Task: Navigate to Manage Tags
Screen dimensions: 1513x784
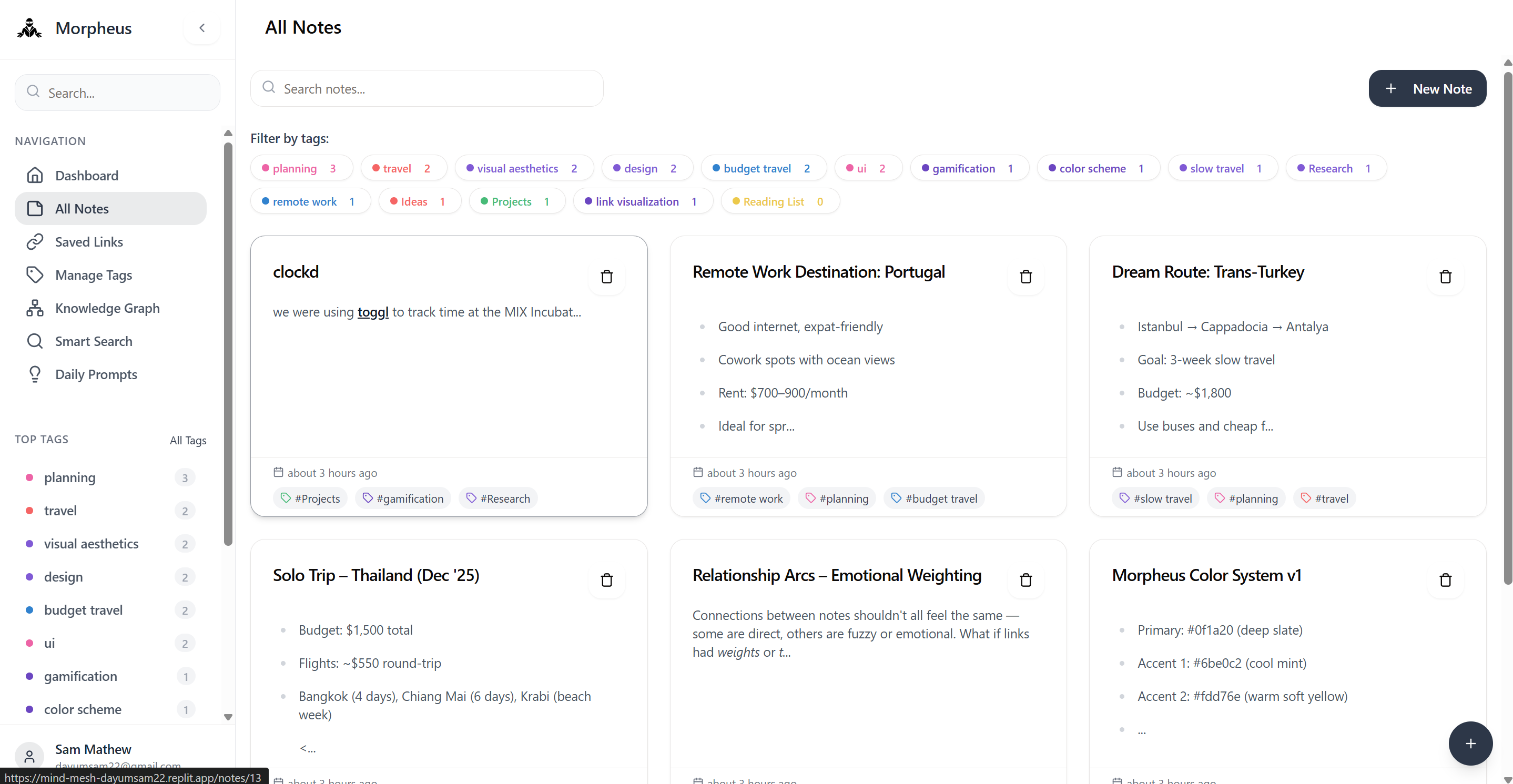Action: pyautogui.click(x=94, y=275)
